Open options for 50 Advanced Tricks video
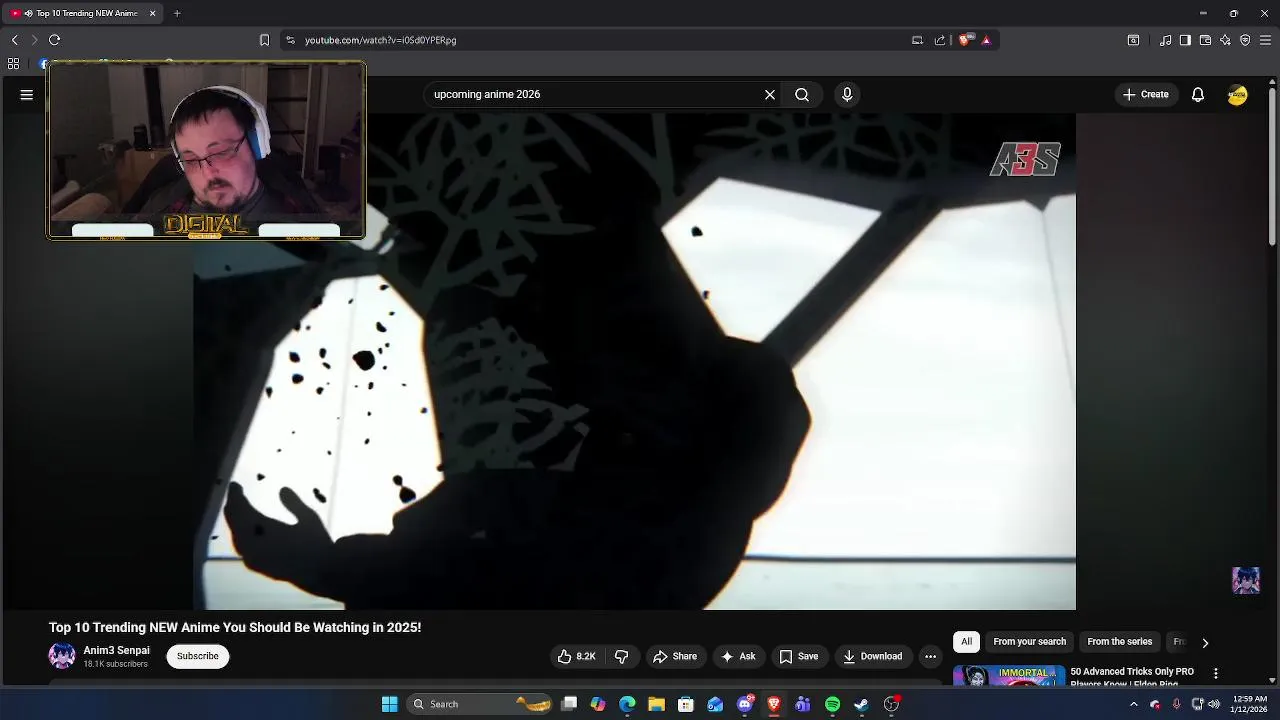This screenshot has height=720, width=1280. tap(1216, 674)
